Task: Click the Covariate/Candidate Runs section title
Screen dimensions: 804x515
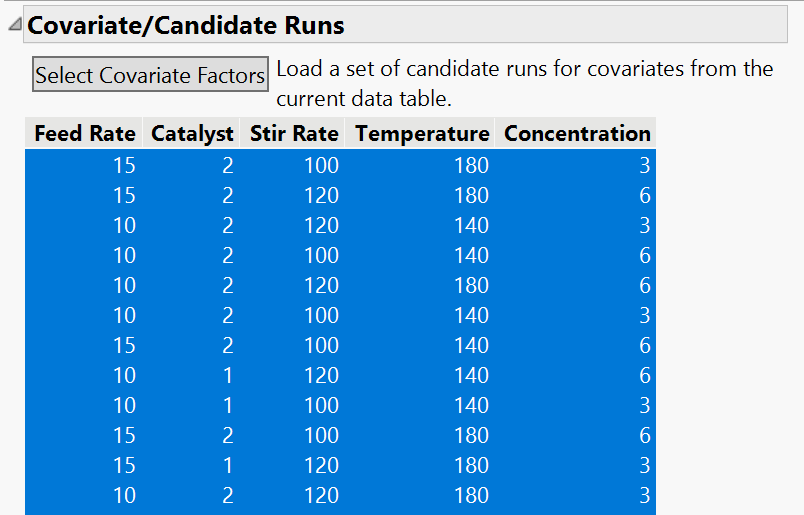Action: pyautogui.click(x=186, y=25)
